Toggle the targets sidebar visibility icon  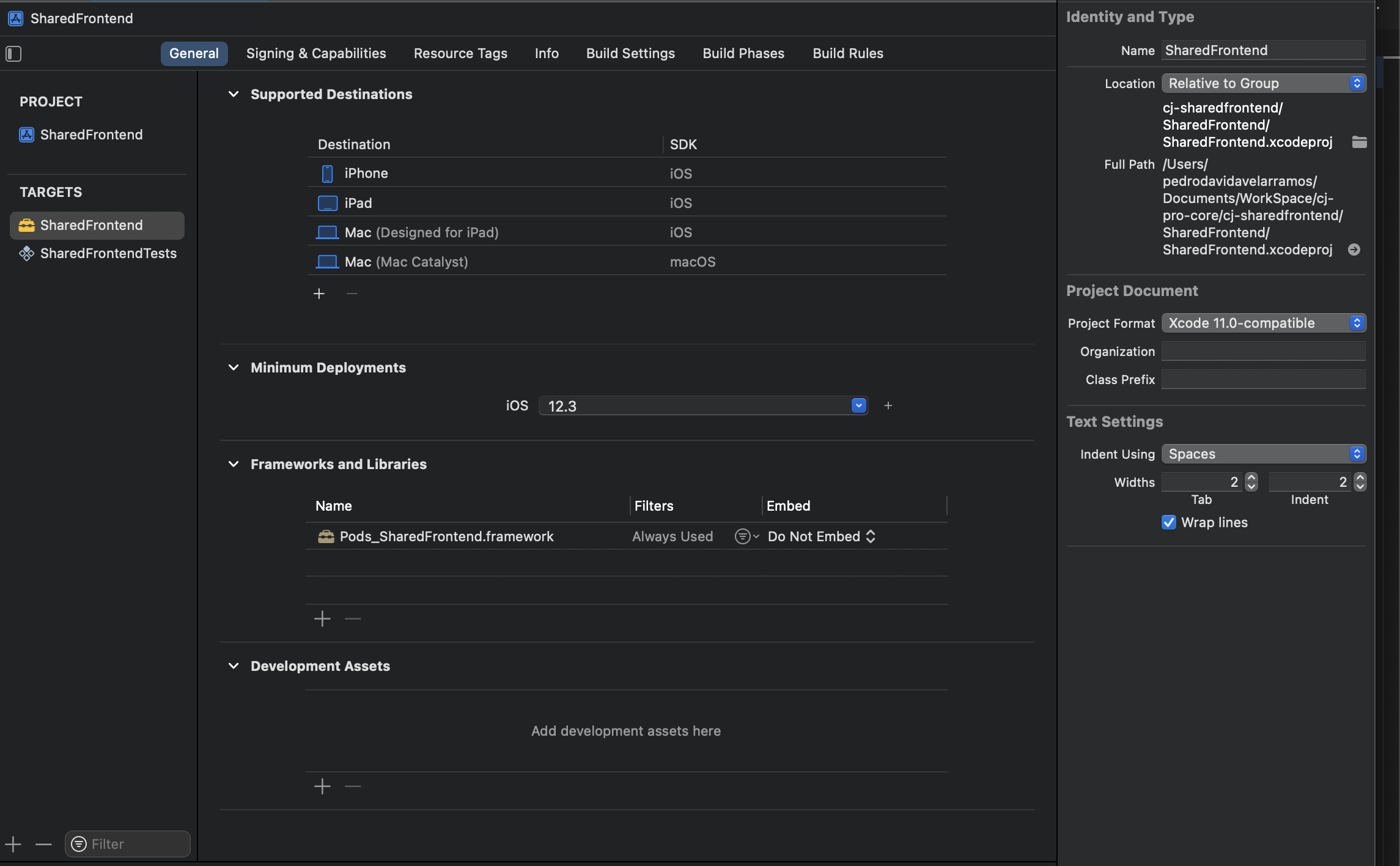pos(13,54)
